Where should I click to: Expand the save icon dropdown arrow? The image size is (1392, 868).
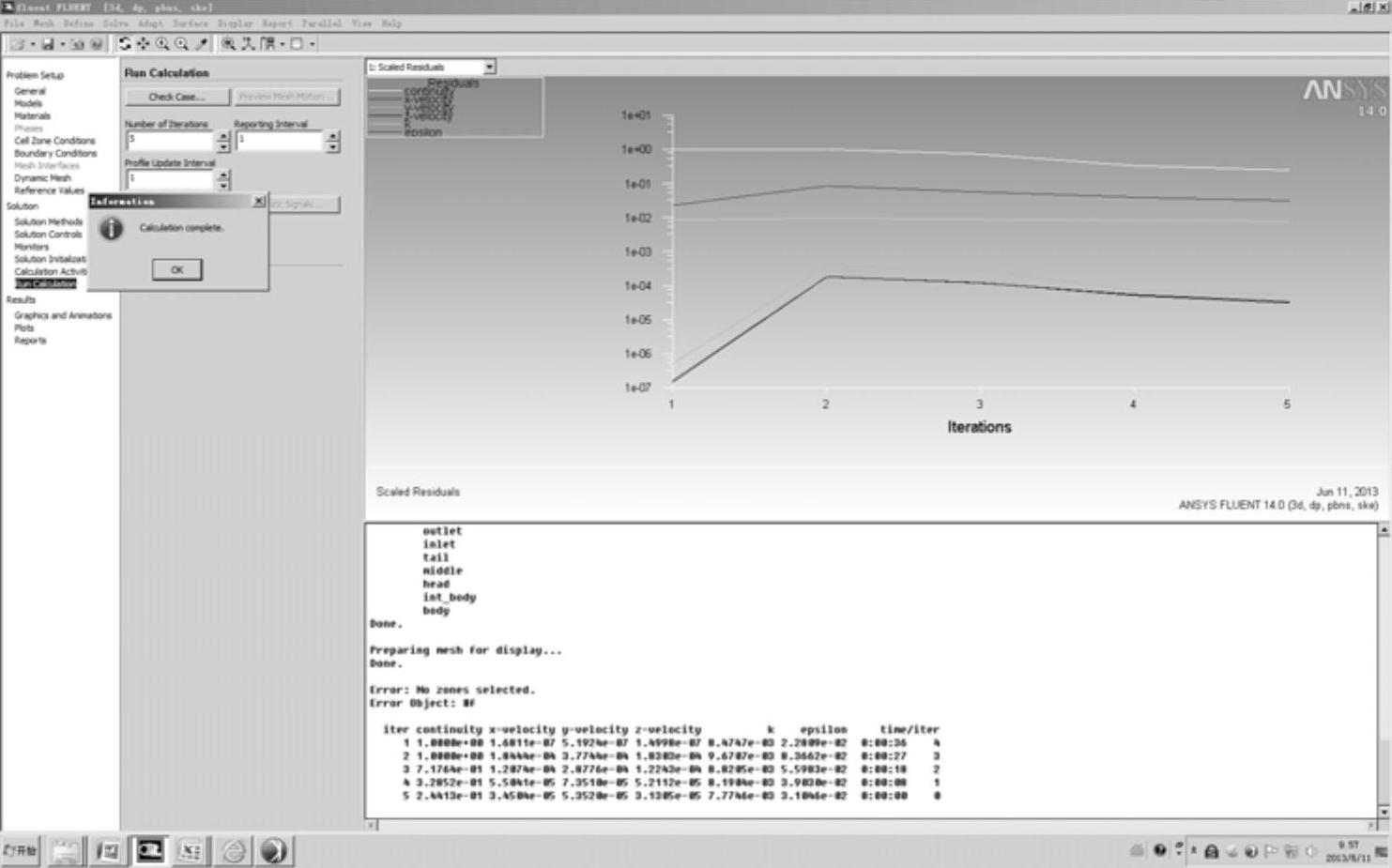click(x=62, y=44)
